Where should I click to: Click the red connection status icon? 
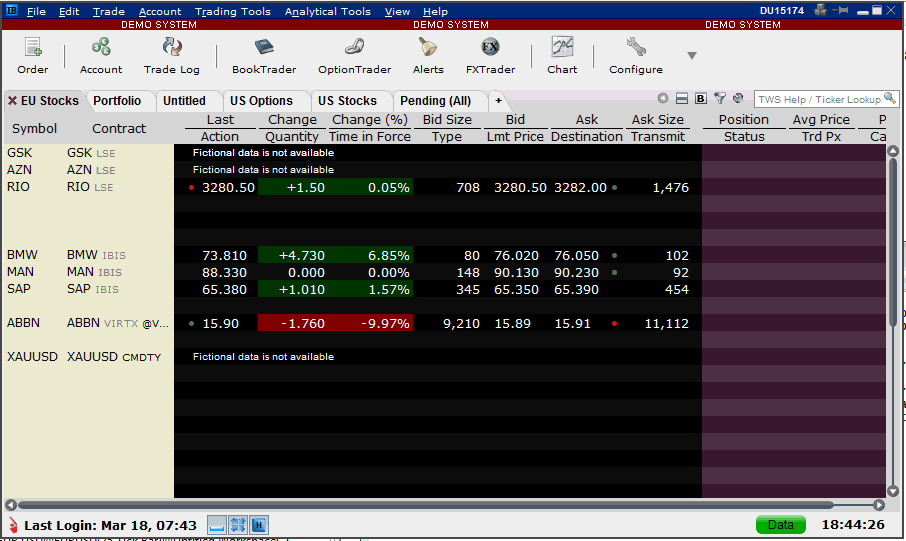pos(13,525)
